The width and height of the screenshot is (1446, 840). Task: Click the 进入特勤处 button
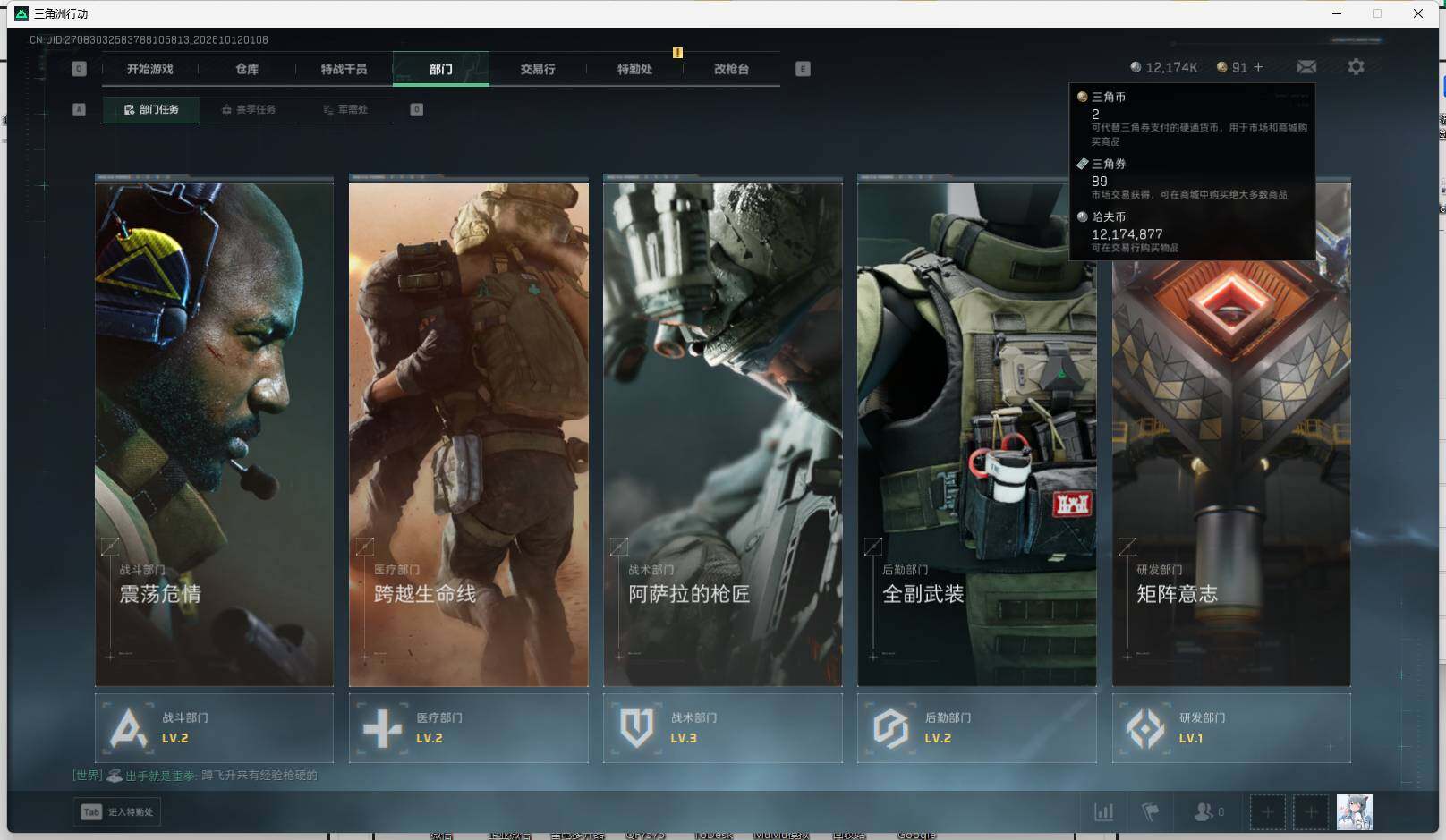(117, 812)
